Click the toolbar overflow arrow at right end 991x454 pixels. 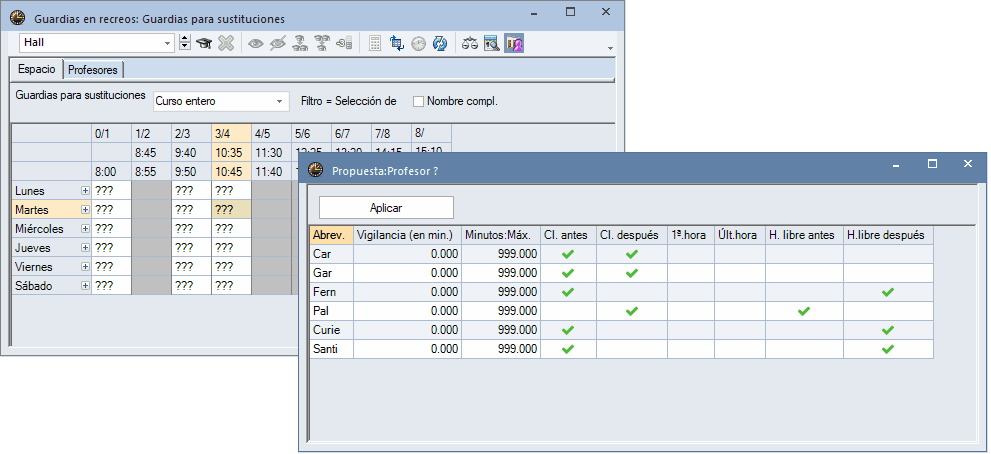(x=610, y=48)
